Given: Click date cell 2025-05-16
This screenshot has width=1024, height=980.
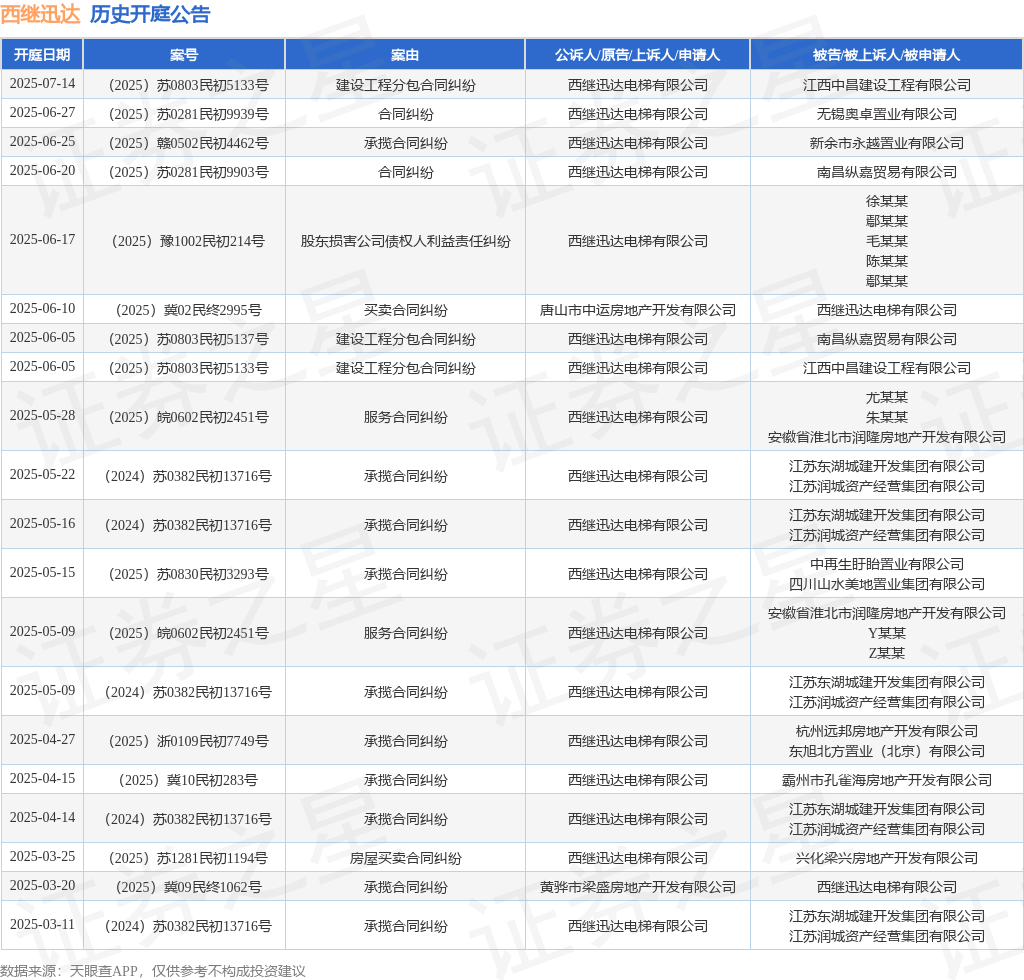Looking at the screenshot, I should click(42, 524).
